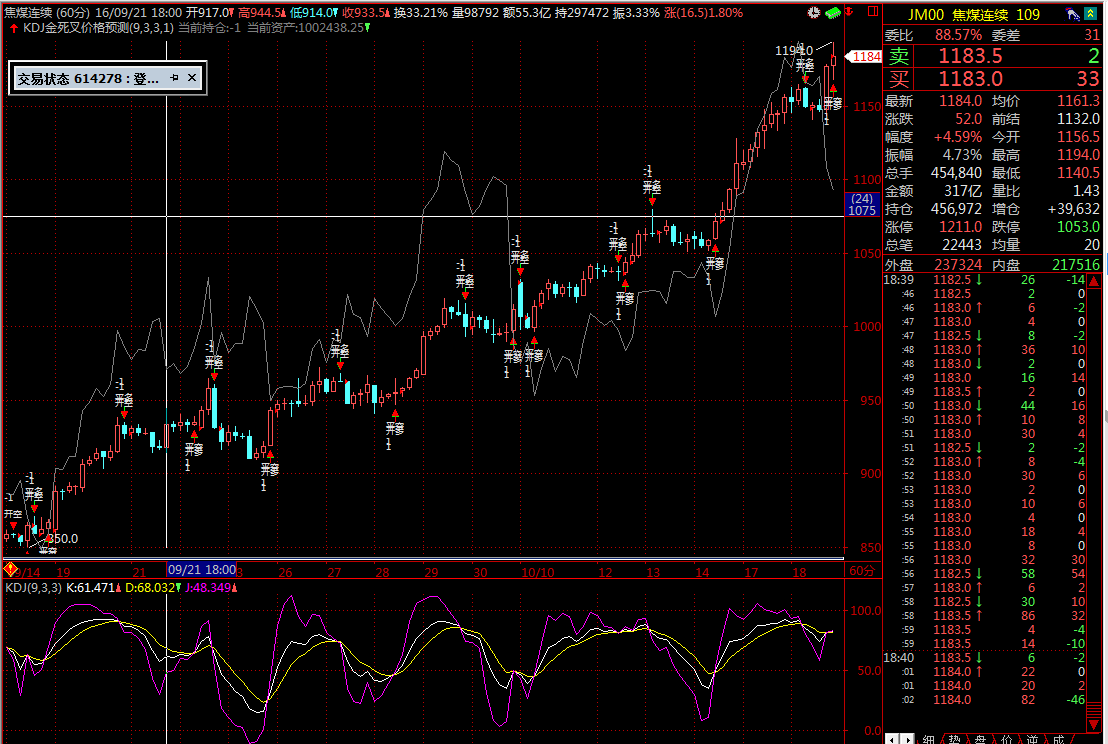Open the 60分 period selector

coord(861,570)
